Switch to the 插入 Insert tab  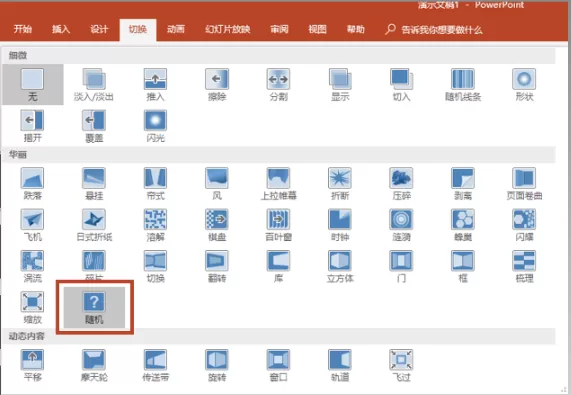point(61,29)
